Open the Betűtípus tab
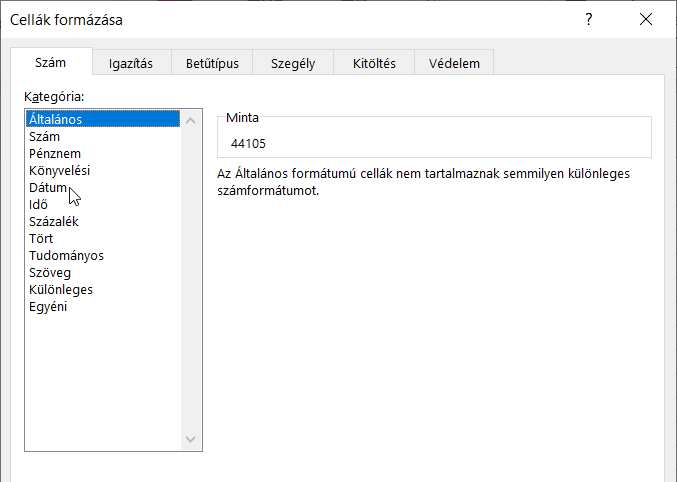This screenshot has height=482, width=677. (x=212, y=63)
